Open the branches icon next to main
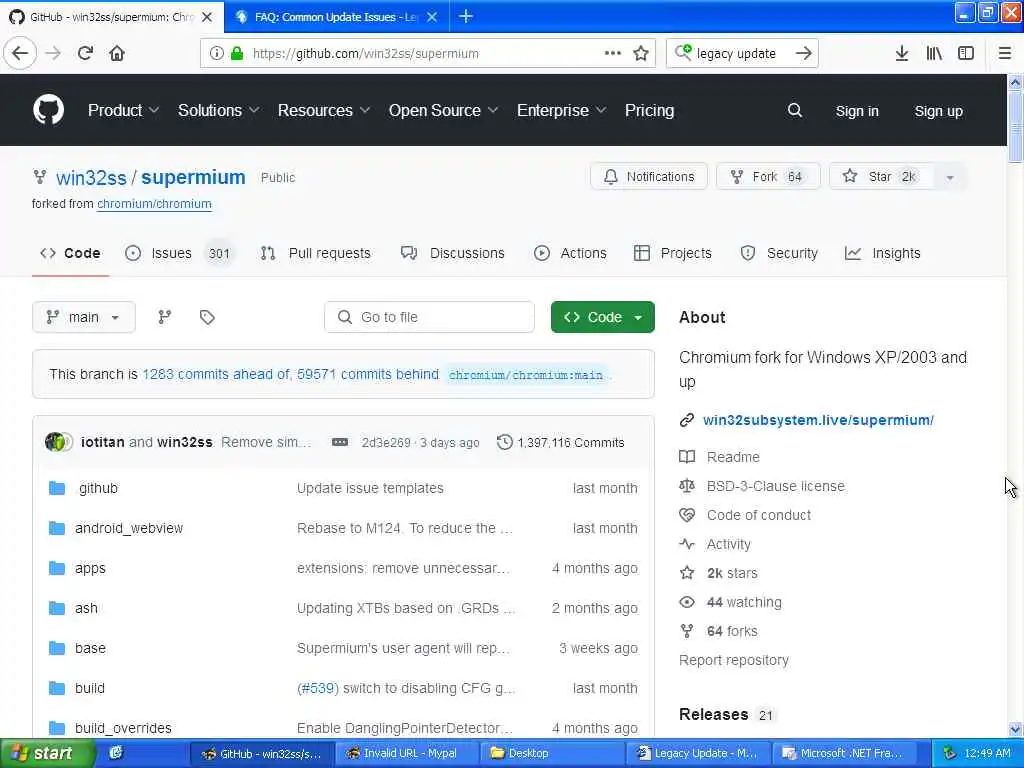Screen dimensions: 1024x768 [x=165, y=317]
